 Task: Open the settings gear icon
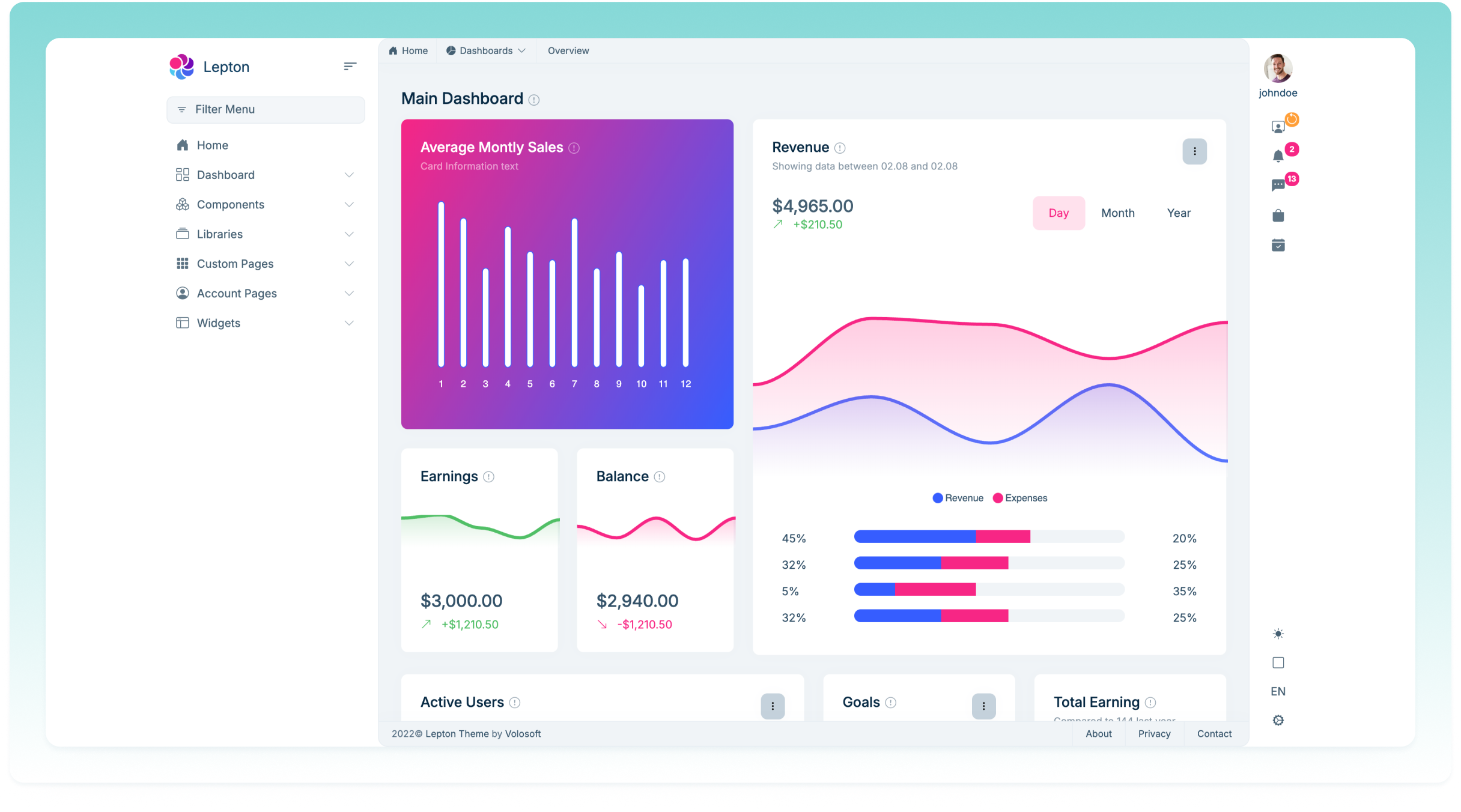pos(1278,720)
